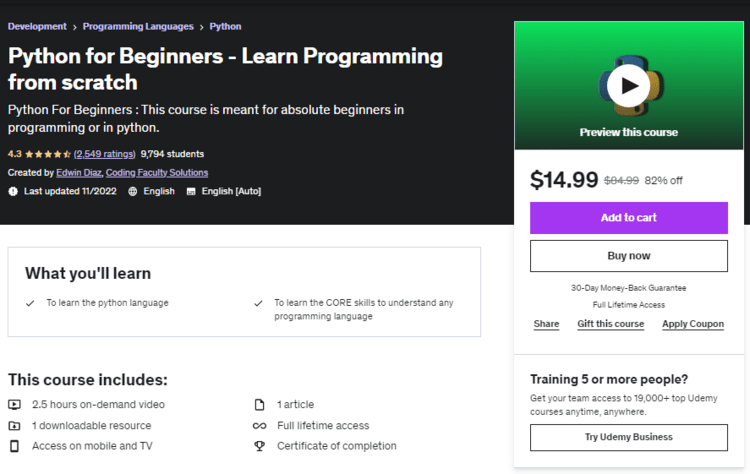The width and height of the screenshot is (750, 474).
Task: Click '30-Day Money-Back Guarantee' text
Action: [629, 288]
